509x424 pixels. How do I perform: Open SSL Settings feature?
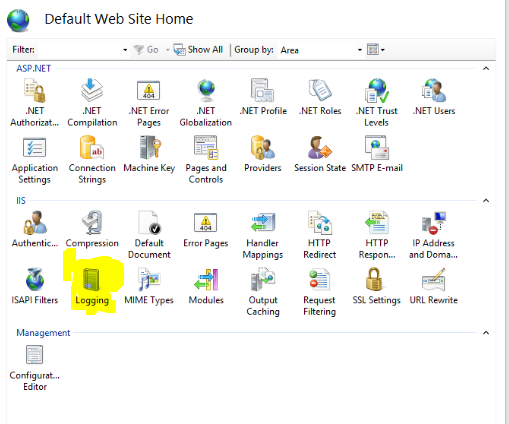377,287
